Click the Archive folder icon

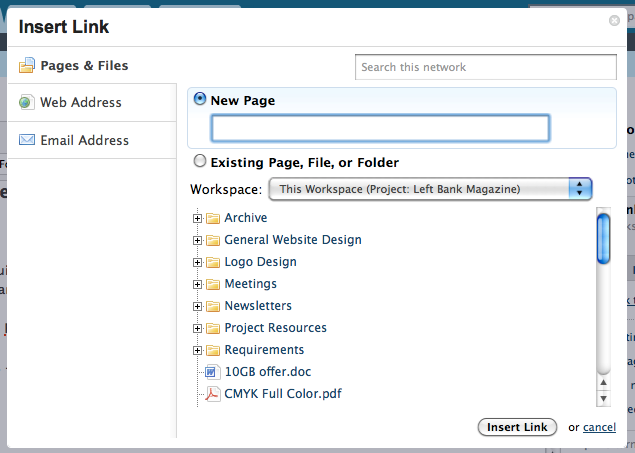tap(212, 218)
